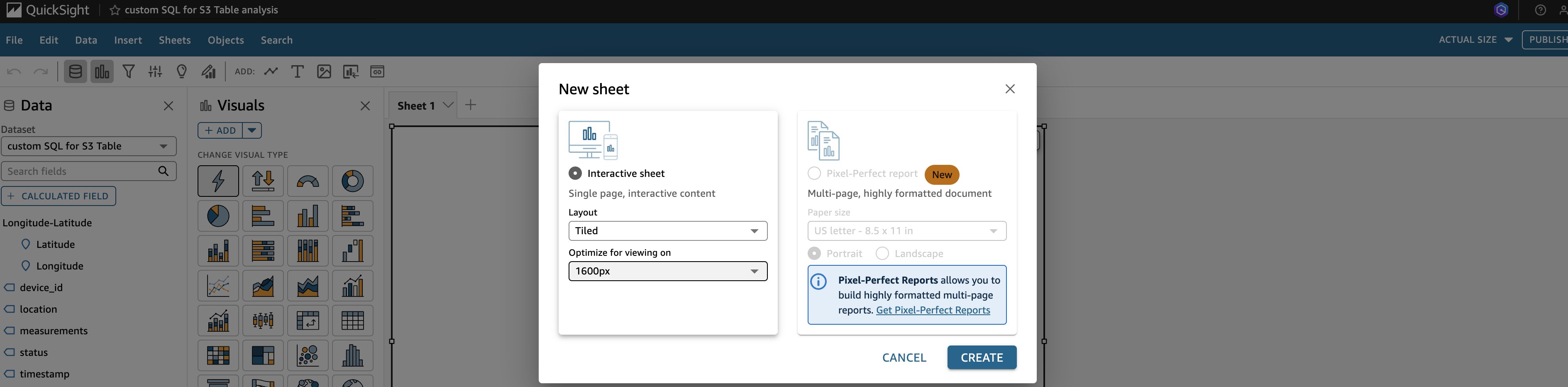Image resolution: width=1568 pixels, height=387 pixels.
Task: Add a text box from toolbar
Action: click(297, 72)
